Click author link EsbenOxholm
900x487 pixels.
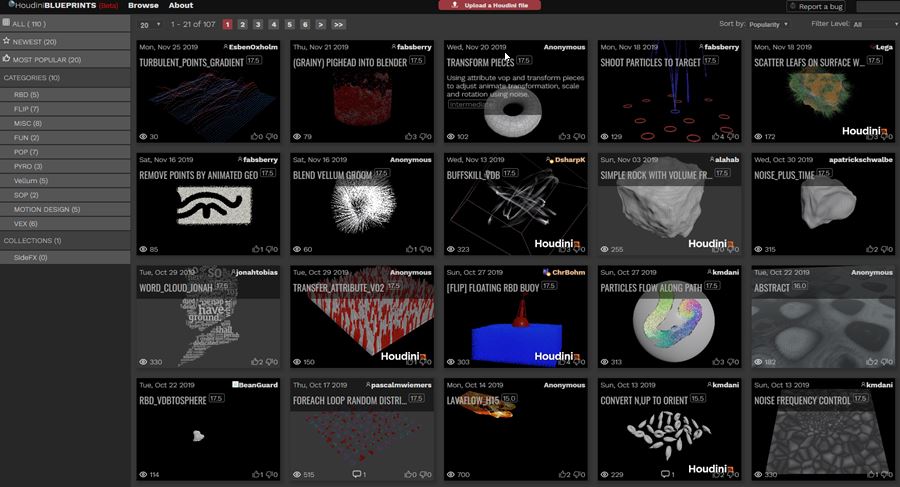(253, 47)
